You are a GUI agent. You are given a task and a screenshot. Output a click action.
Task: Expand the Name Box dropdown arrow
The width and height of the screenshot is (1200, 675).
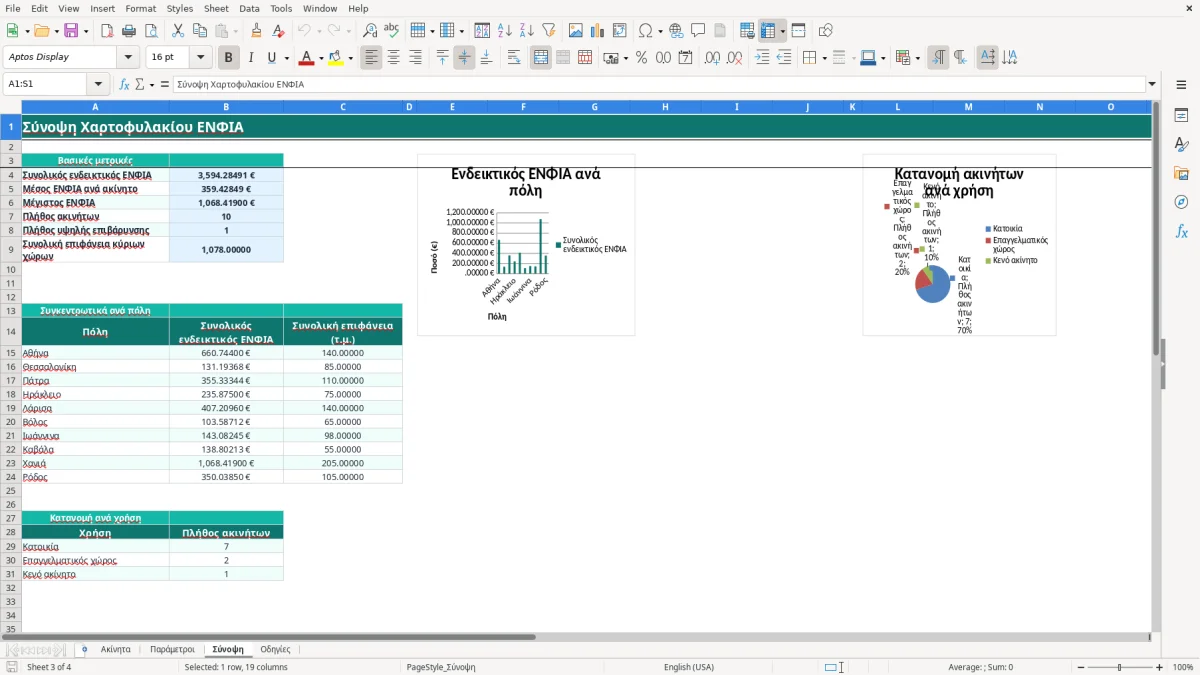click(x=97, y=84)
